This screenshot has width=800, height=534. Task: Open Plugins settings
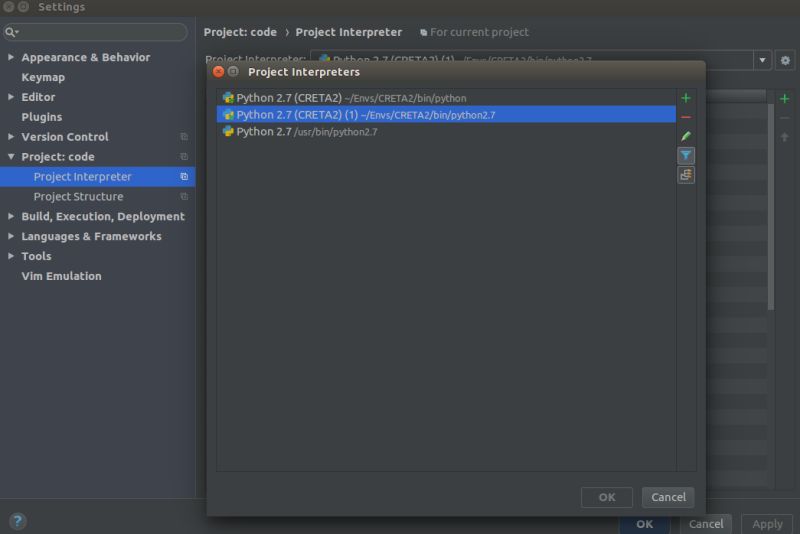41,117
